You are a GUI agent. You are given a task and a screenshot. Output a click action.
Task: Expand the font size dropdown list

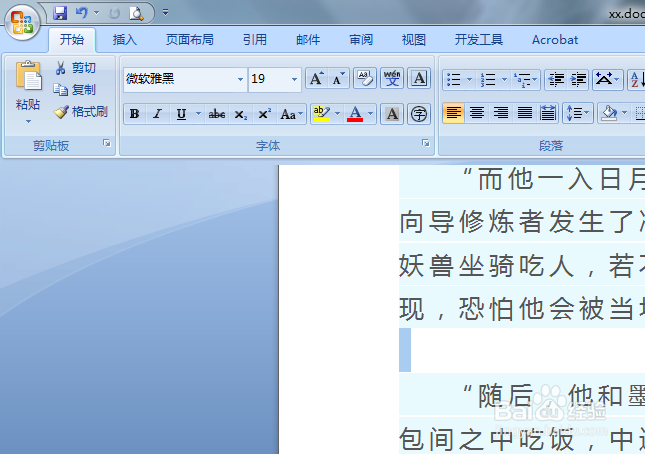click(x=295, y=79)
